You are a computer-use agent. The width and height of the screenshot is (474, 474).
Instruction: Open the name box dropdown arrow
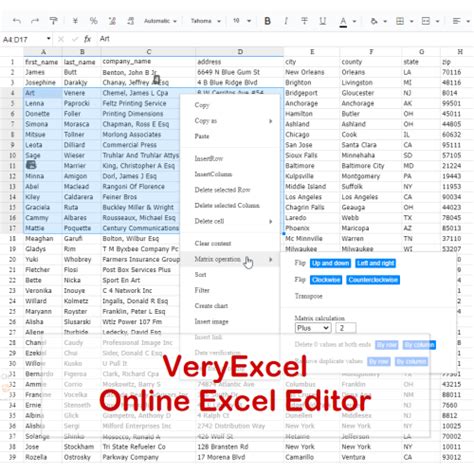pyautogui.click(x=49, y=39)
